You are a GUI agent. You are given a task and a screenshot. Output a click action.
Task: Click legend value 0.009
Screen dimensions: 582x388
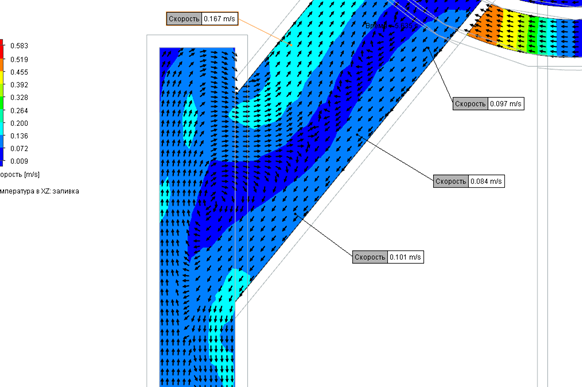click(19, 161)
